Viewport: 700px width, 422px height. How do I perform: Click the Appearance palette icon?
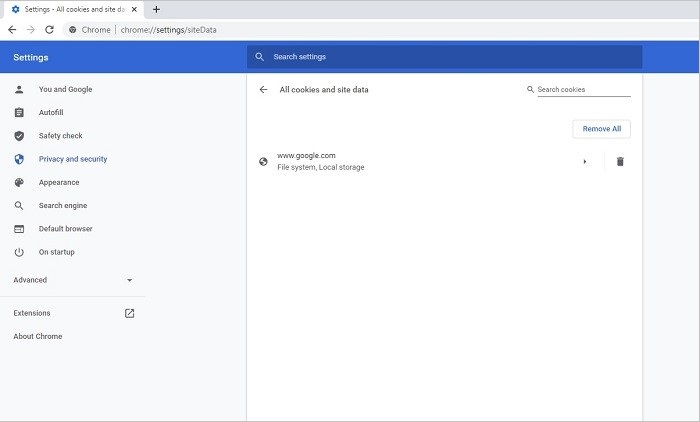[19, 183]
